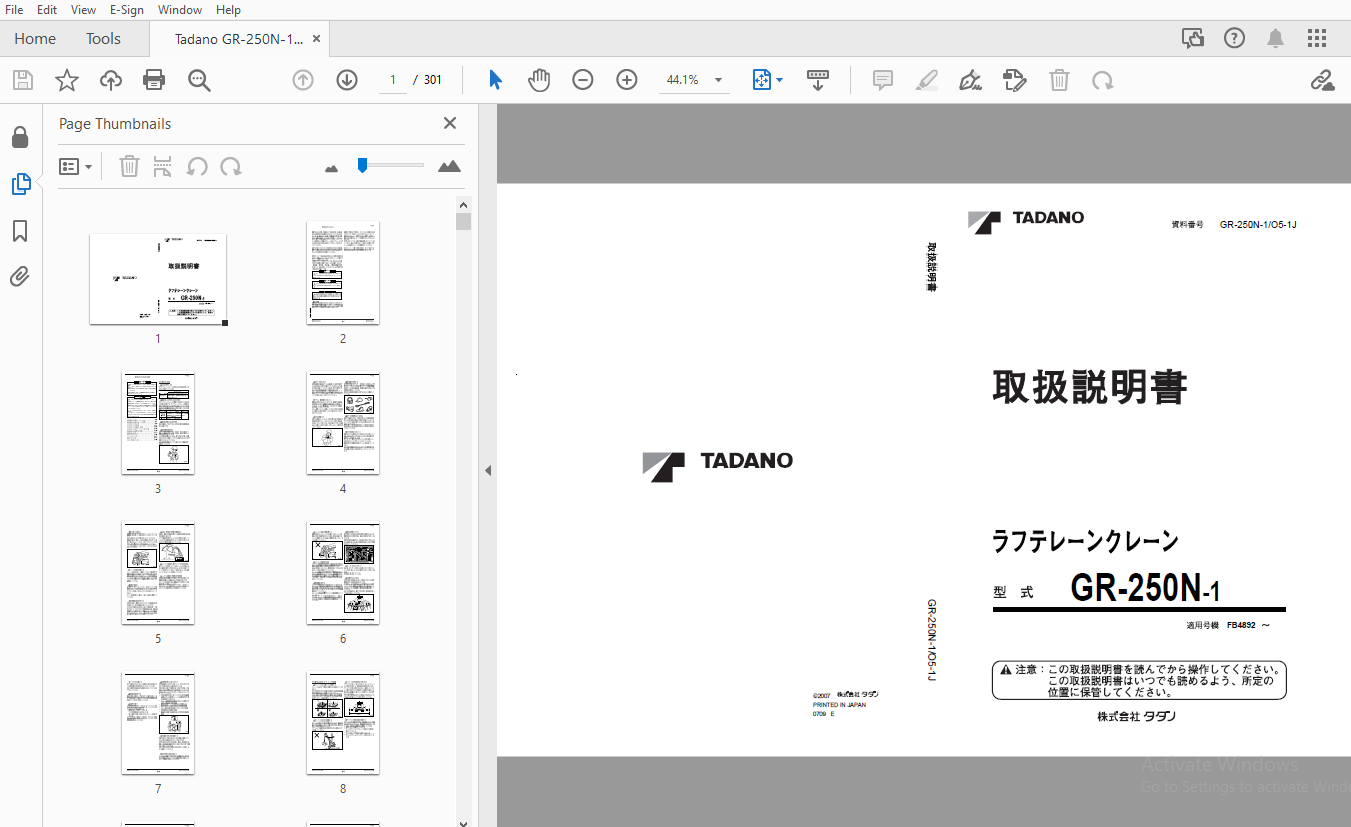
Task: Select page 8 thumbnail
Action: (343, 723)
